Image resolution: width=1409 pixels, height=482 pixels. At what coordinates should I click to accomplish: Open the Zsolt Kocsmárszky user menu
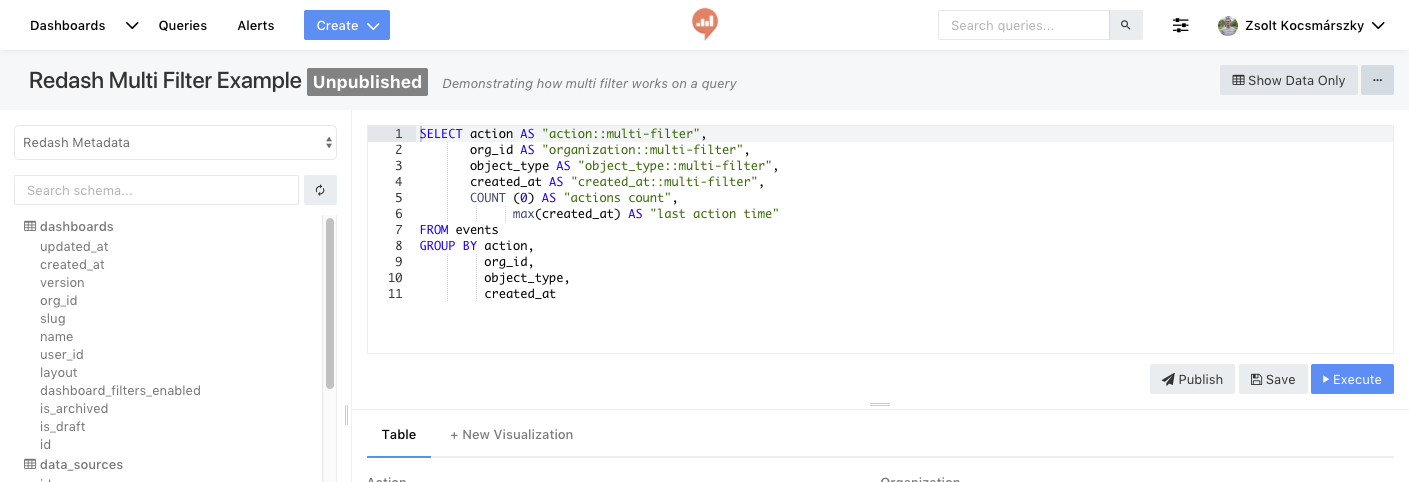pyautogui.click(x=1301, y=26)
